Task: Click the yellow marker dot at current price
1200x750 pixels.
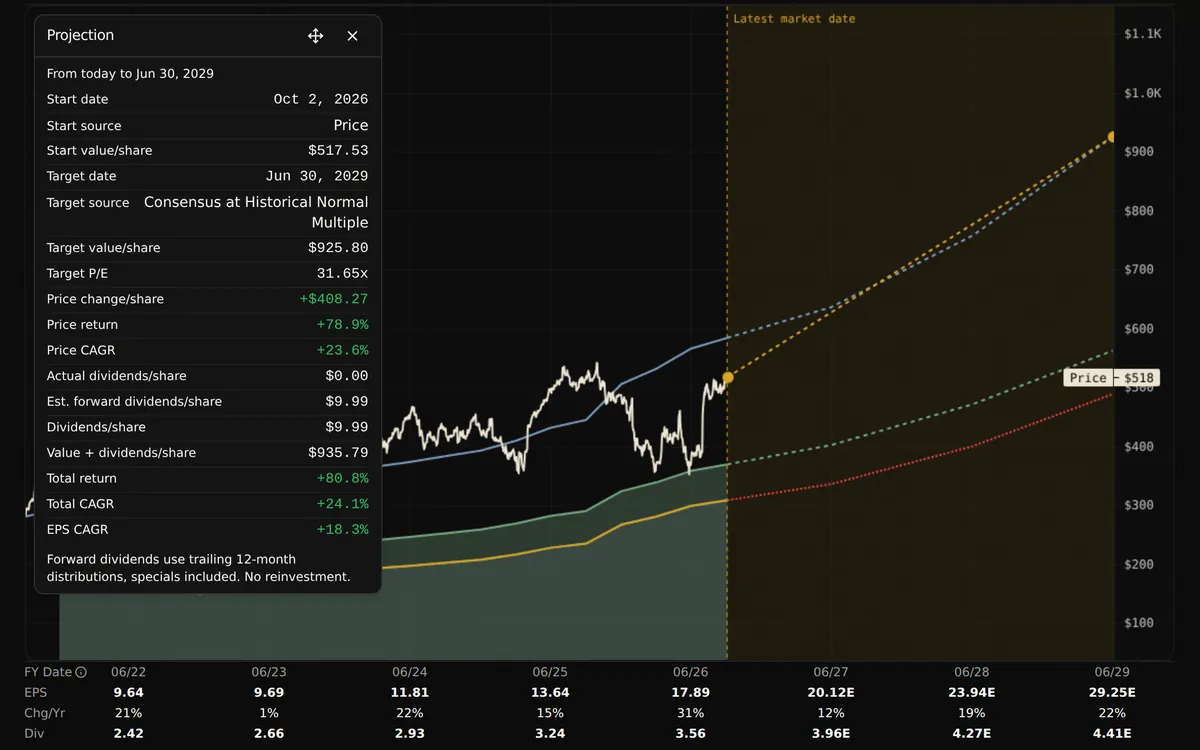Action: [x=728, y=377]
